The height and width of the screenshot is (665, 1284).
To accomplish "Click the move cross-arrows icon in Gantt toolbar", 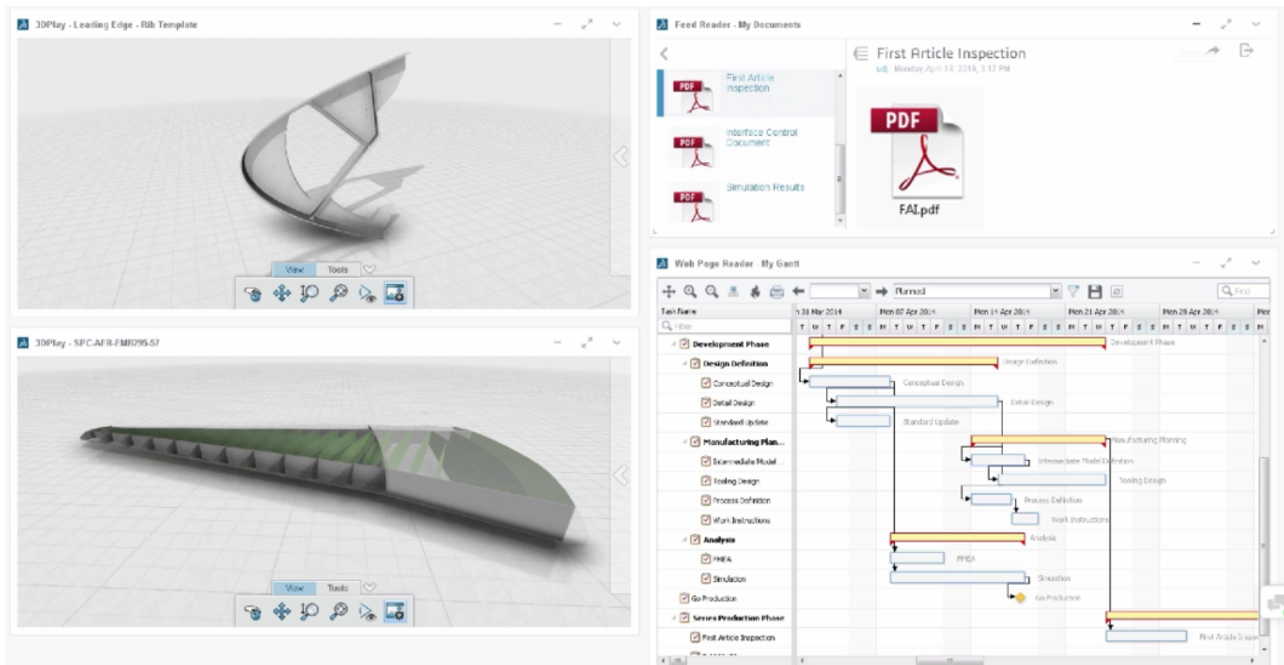I will (669, 291).
